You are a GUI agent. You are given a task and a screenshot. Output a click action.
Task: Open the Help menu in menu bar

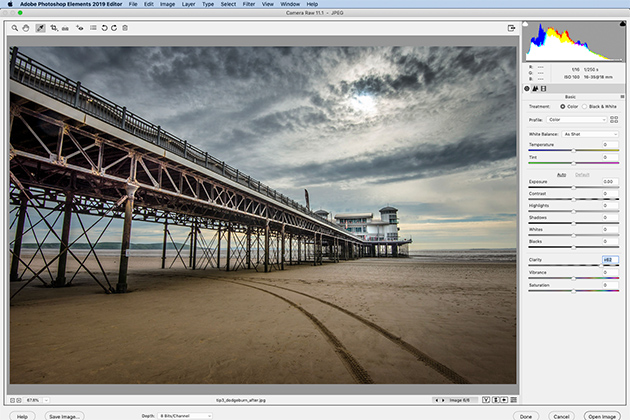312,4
